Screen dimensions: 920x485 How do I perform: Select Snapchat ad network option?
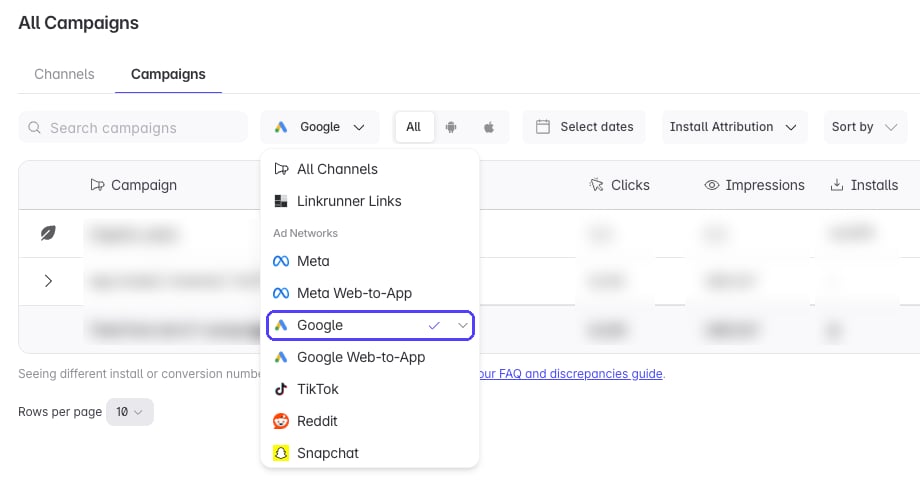[370, 453]
